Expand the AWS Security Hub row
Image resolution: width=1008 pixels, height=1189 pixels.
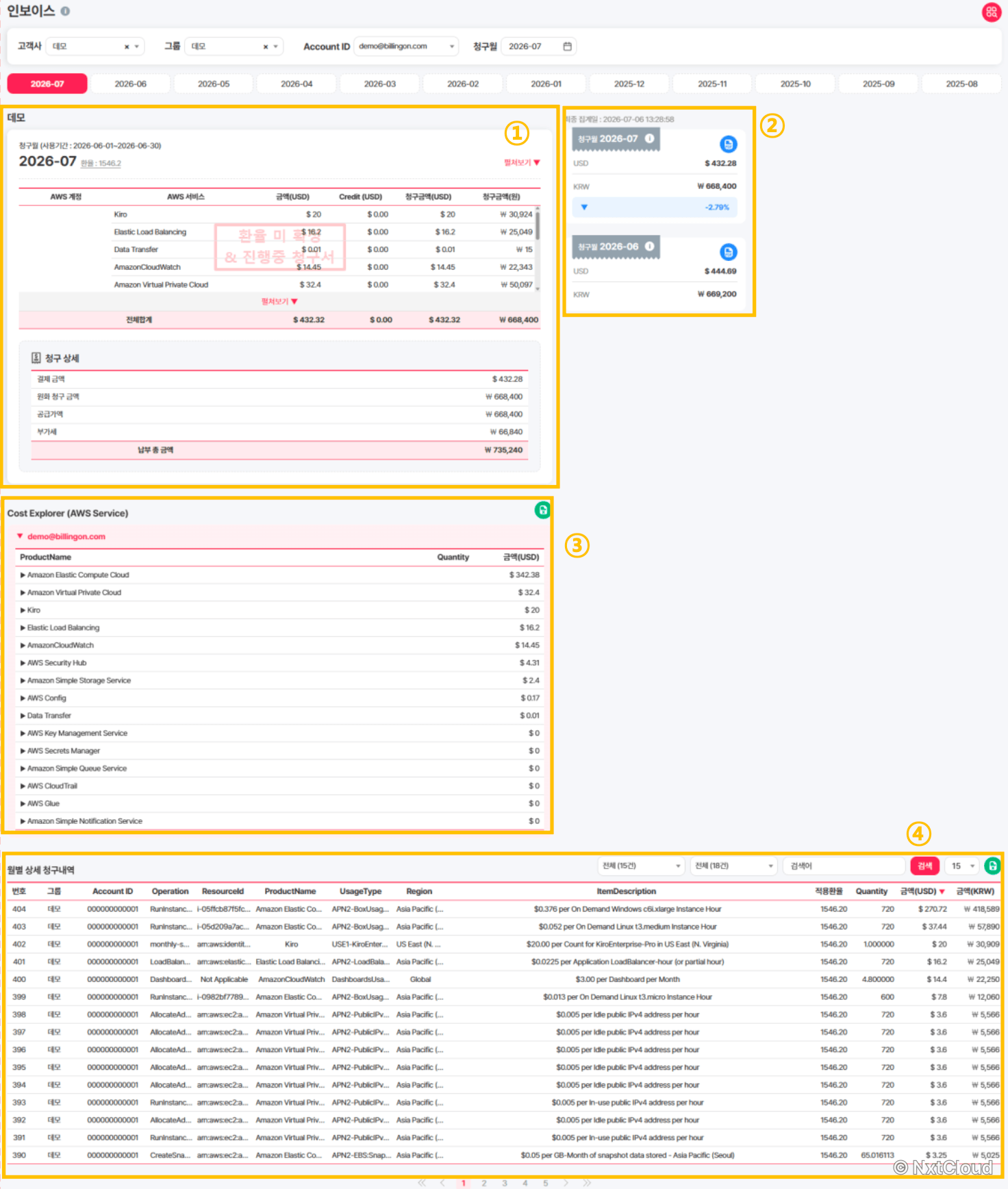23,663
